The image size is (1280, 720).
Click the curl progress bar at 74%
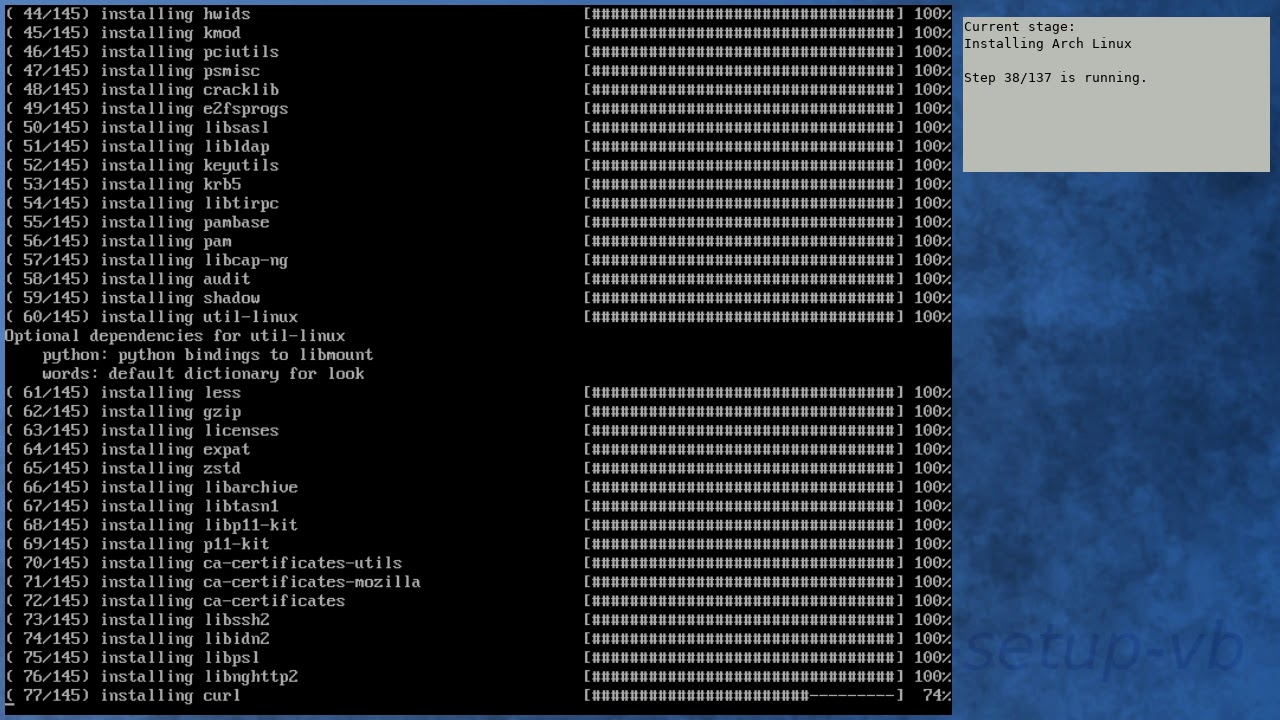pos(744,696)
